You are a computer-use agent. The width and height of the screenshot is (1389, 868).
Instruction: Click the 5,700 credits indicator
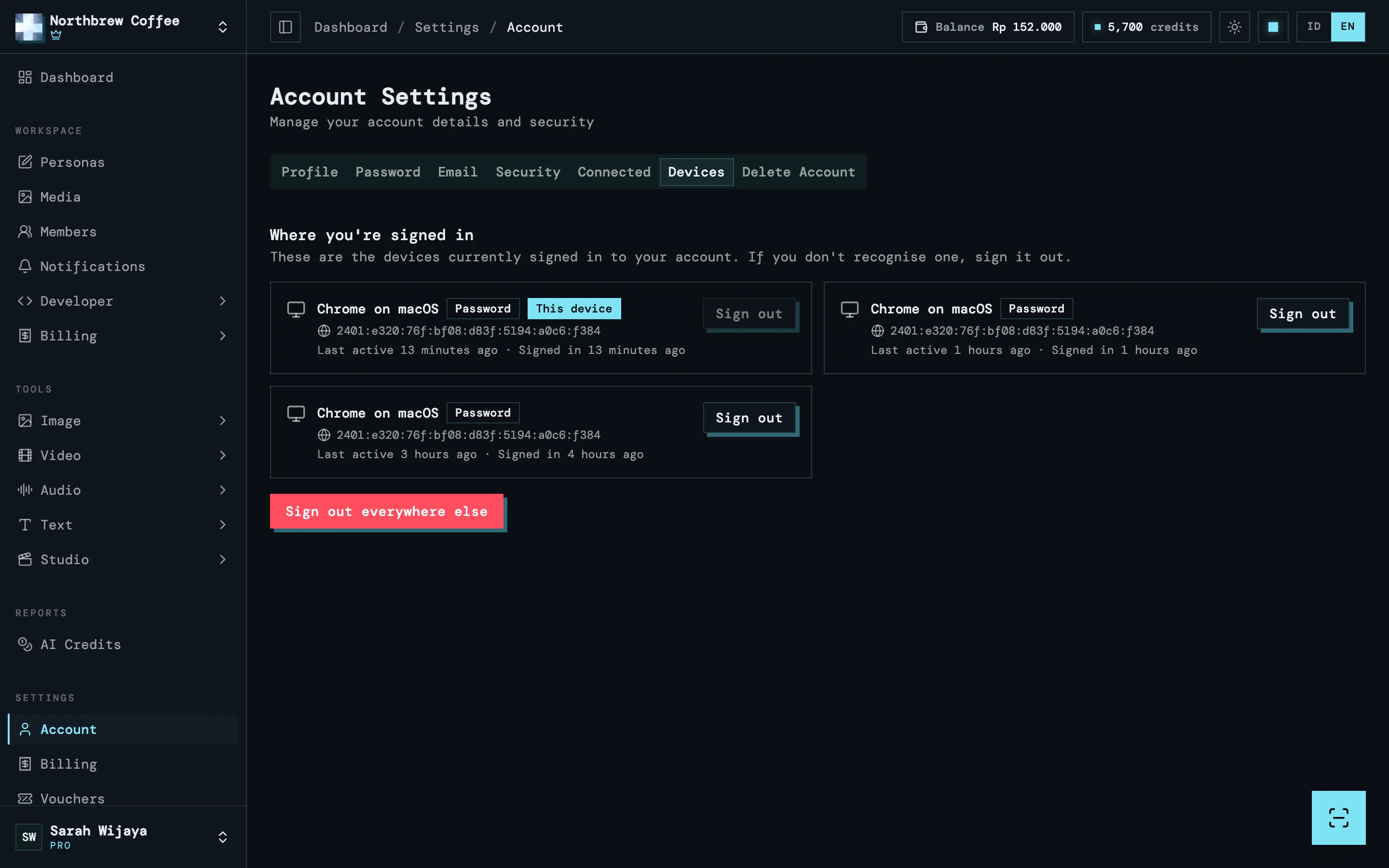tap(1146, 27)
